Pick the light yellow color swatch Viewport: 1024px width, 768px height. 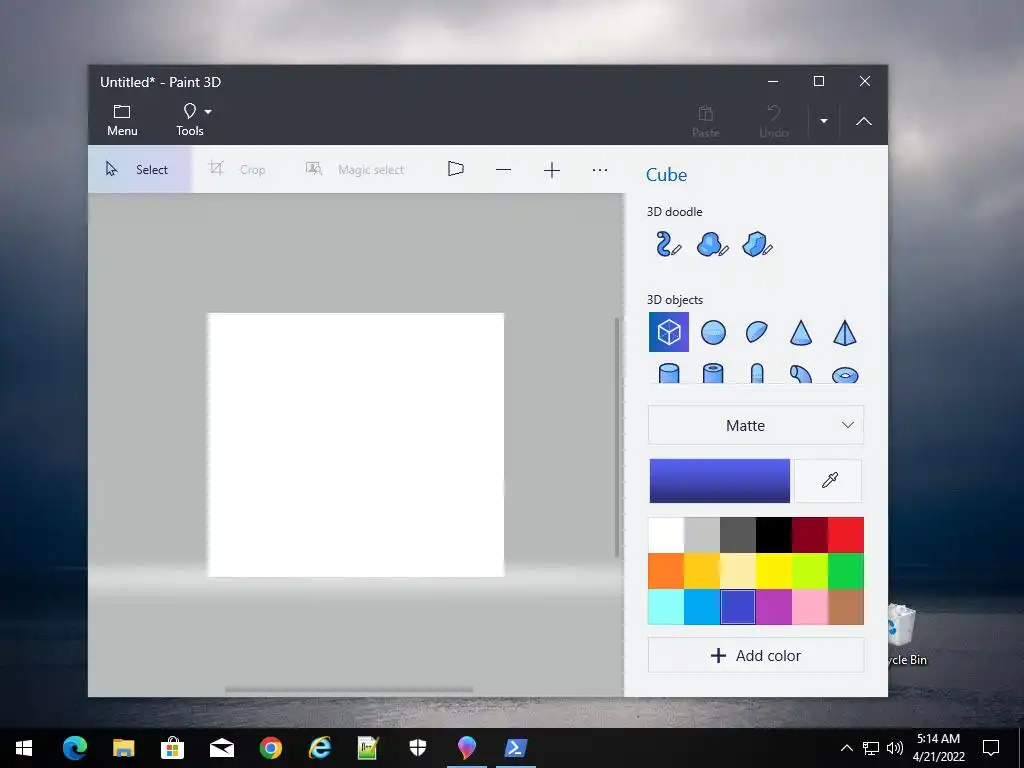click(738, 571)
